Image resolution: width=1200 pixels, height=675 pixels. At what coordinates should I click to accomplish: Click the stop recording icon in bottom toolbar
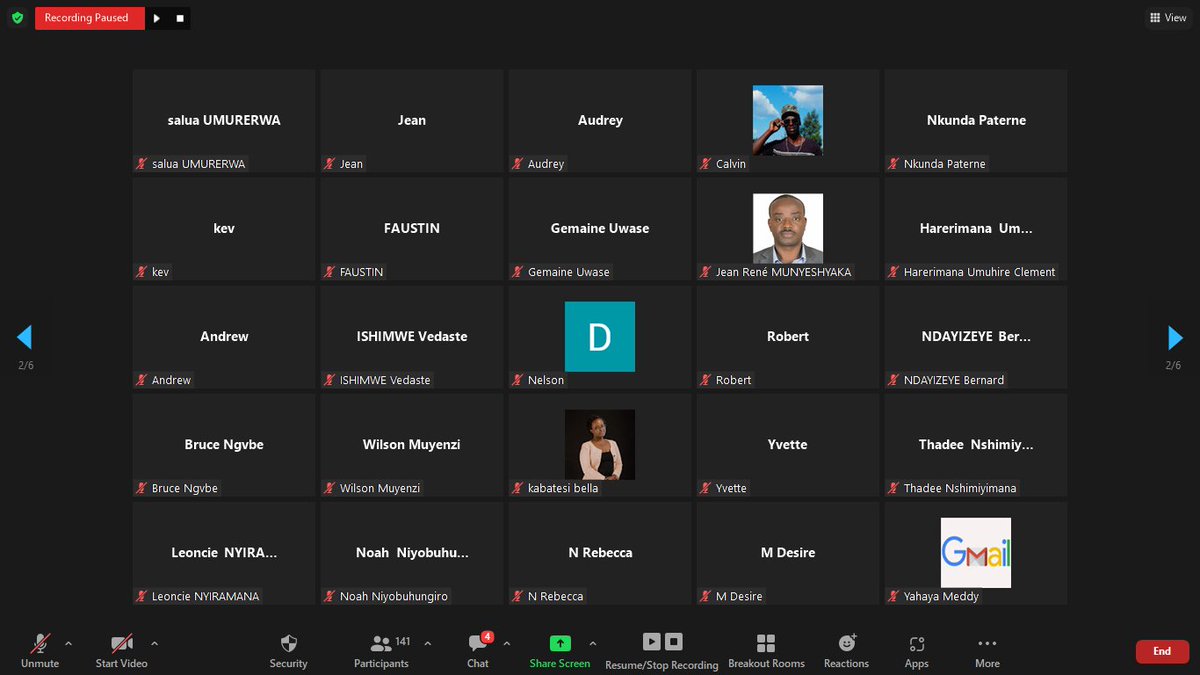(674, 642)
